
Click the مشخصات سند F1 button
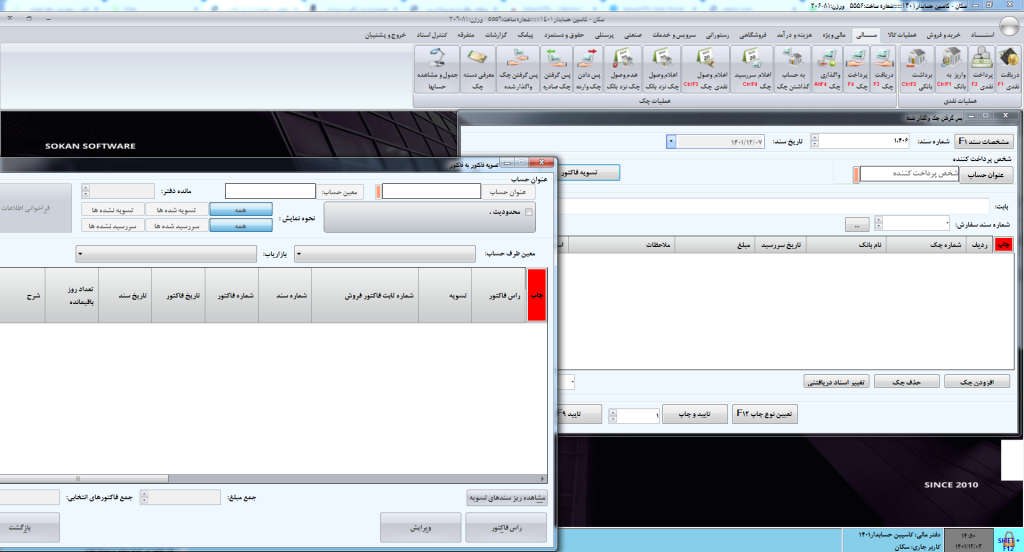click(984, 141)
